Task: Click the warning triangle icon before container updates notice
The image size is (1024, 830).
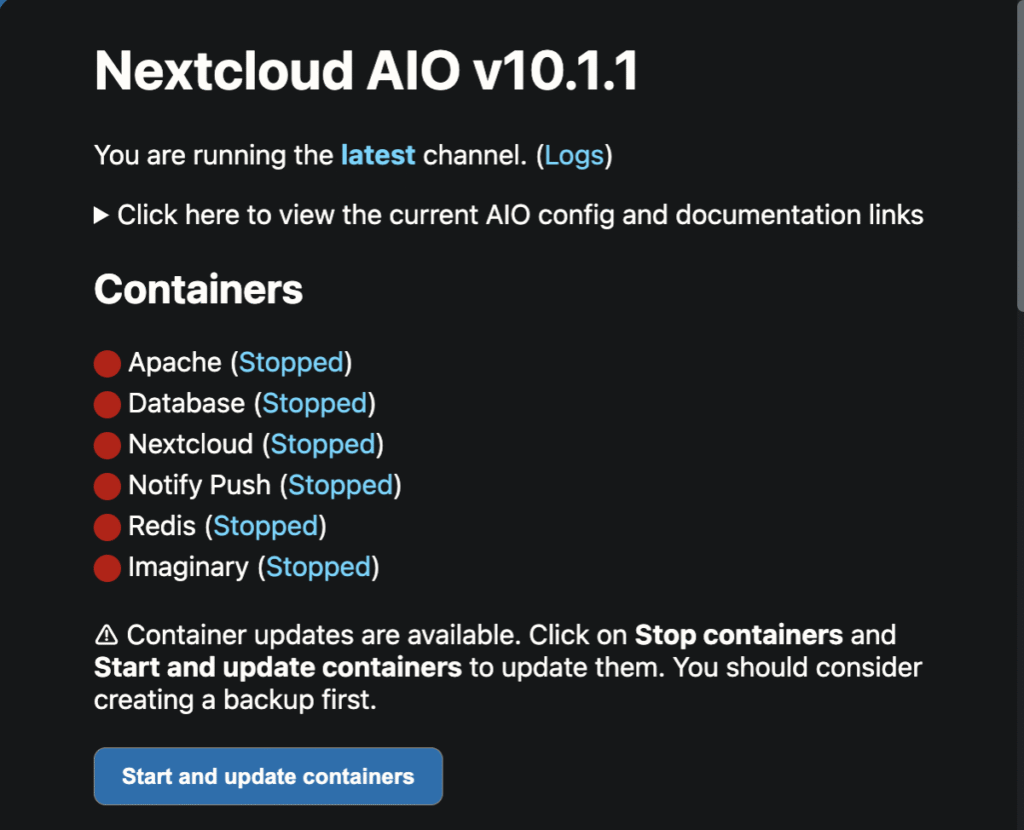Action: 106,635
